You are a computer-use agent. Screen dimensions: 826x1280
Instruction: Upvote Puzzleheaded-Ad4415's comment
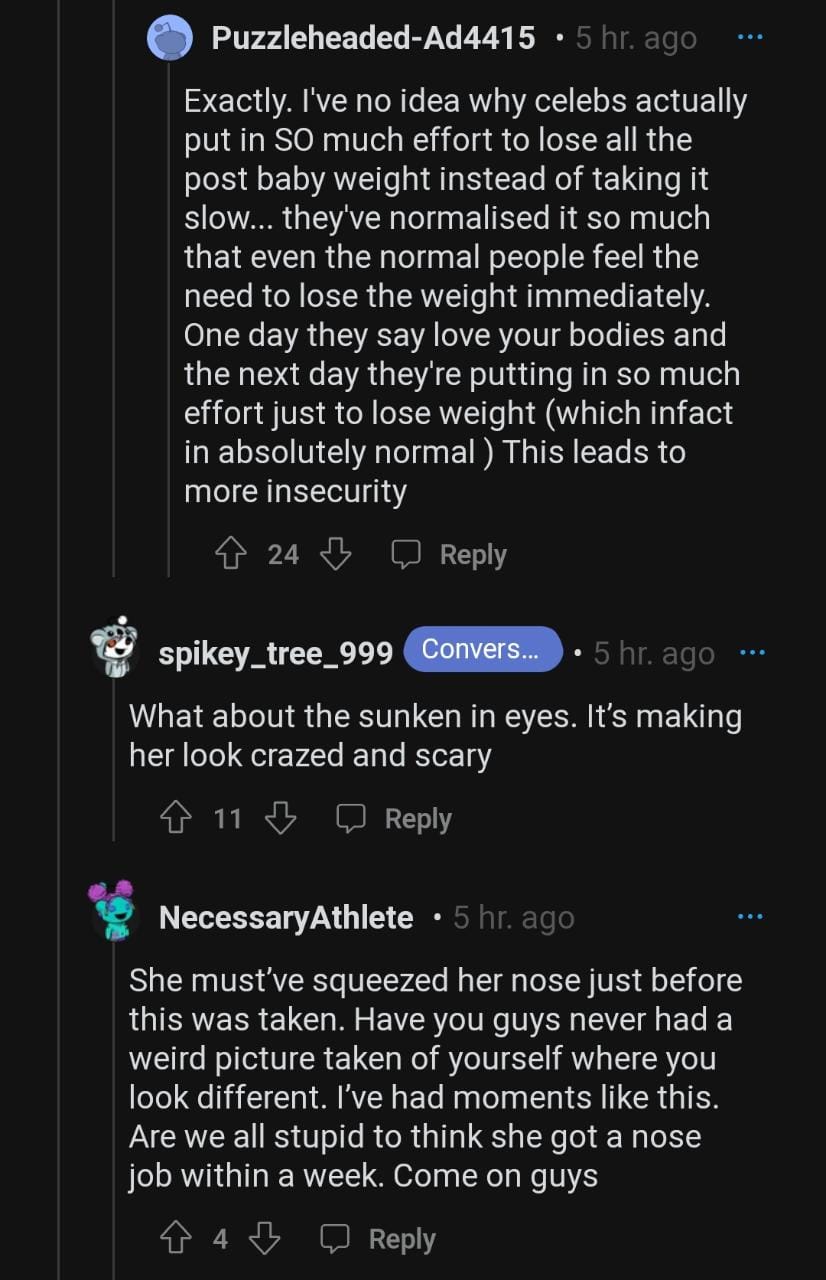(x=233, y=554)
